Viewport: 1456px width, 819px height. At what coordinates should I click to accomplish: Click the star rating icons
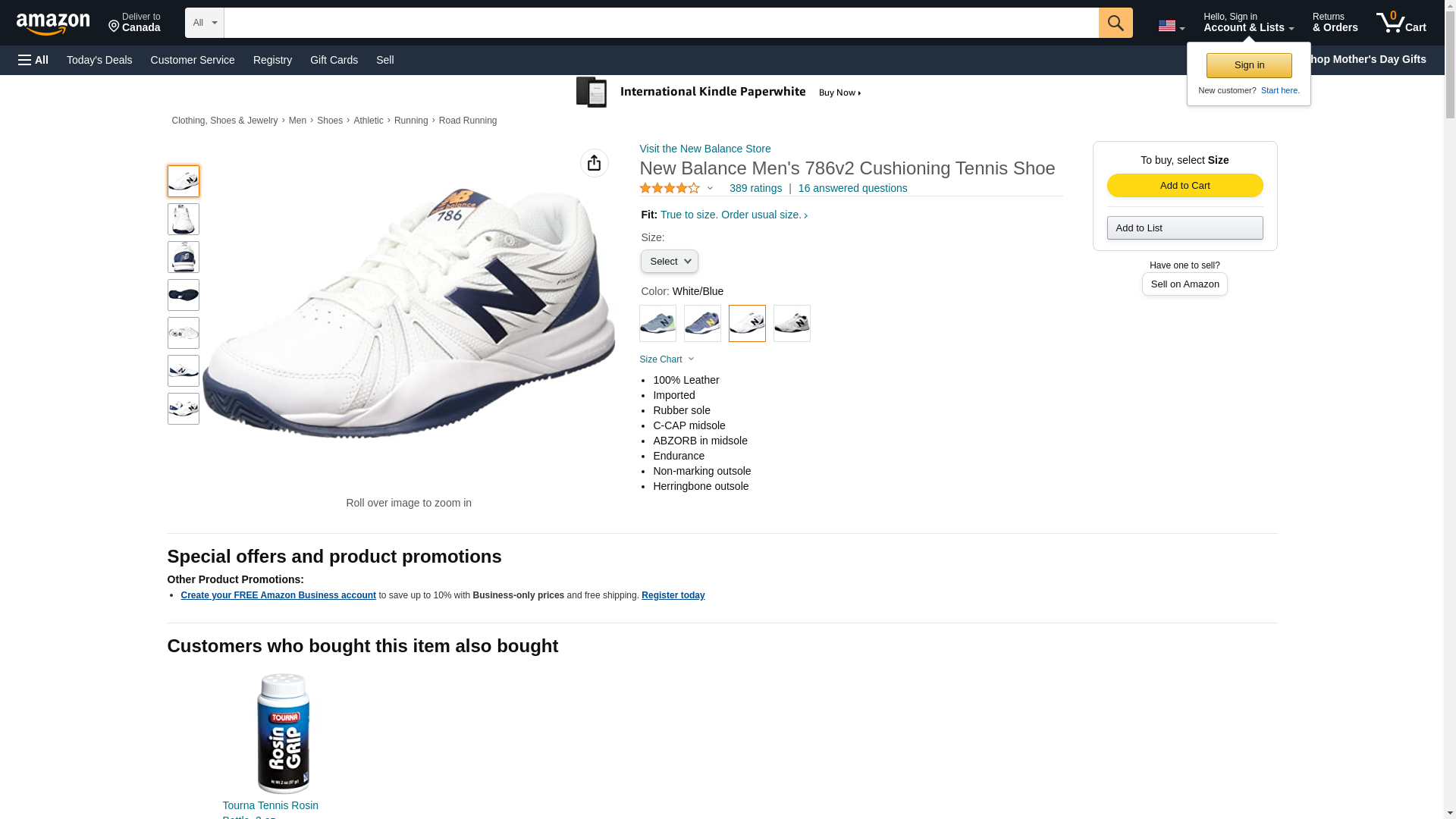[x=670, y=188]
